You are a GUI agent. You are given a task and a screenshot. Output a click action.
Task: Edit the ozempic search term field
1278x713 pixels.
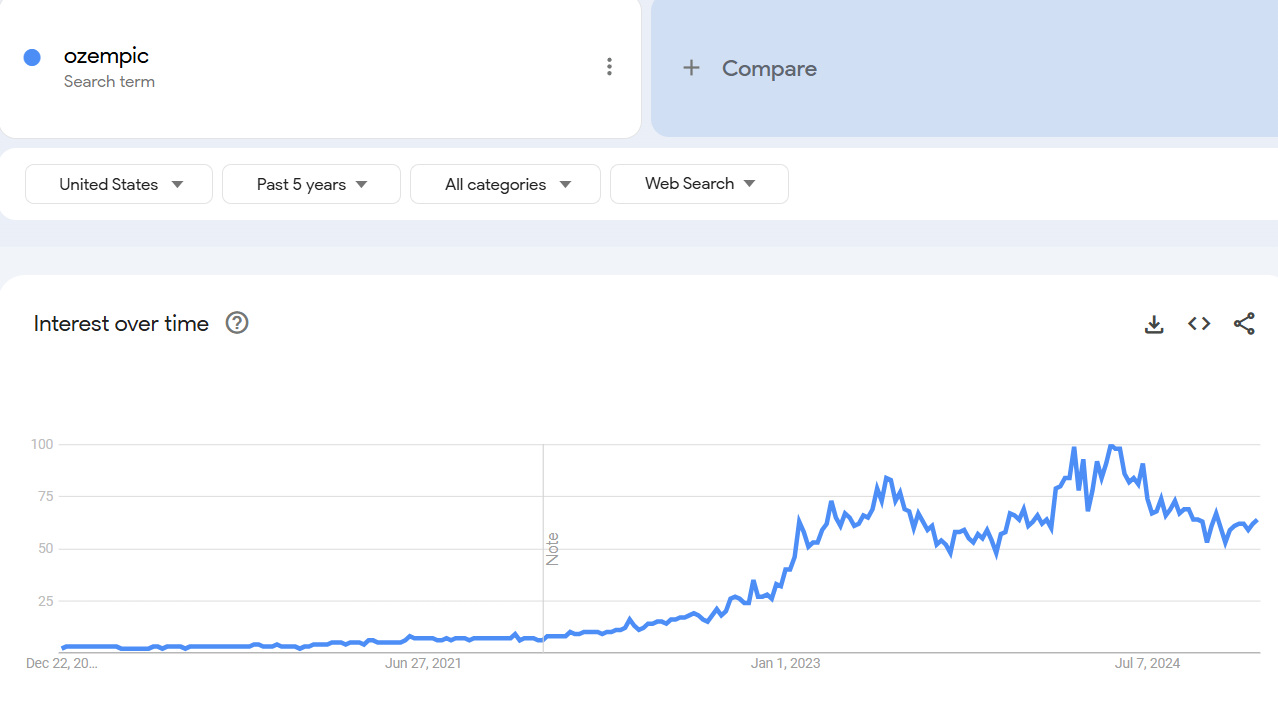(x=106, y=56)
